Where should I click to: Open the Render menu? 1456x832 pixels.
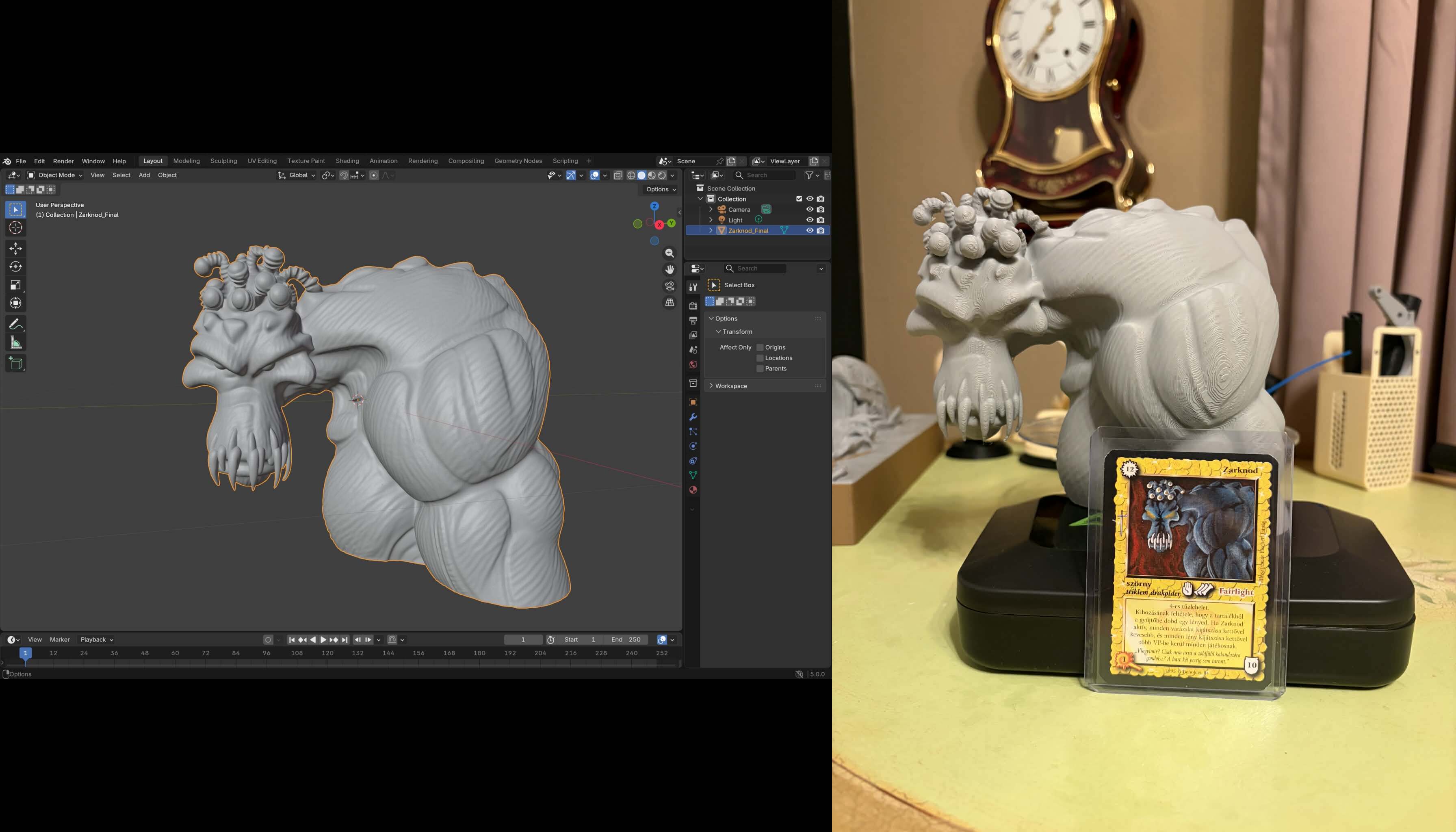click(63, 161)
